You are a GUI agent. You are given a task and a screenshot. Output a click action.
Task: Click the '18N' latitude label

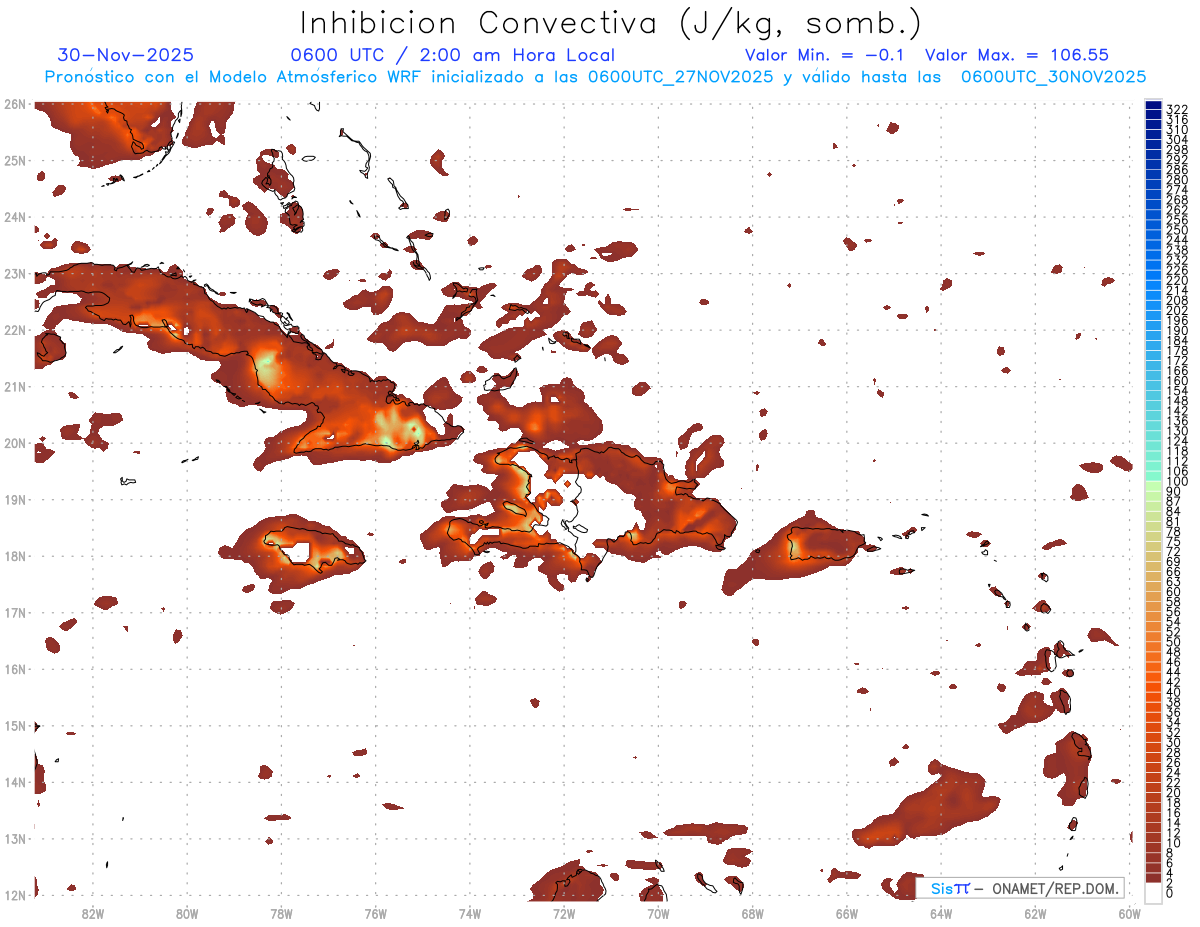[14, 556]
